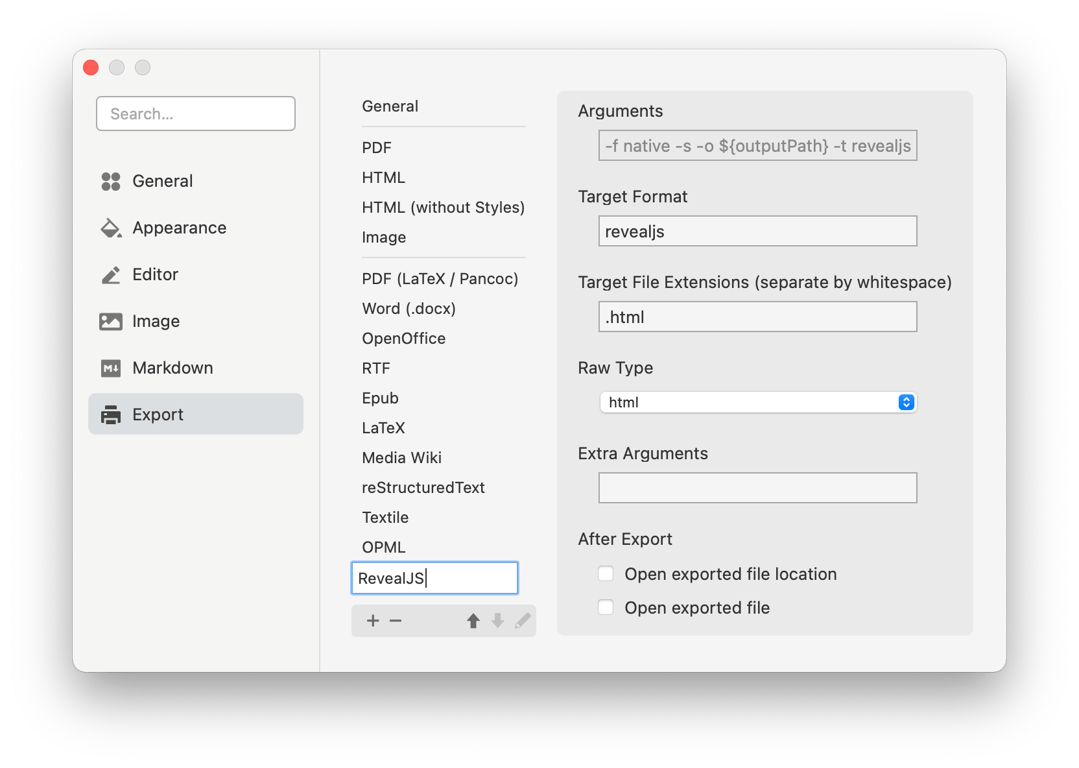Image resolution: width=1079 pixels, height=768 pixels.
Task: Toggle Open exported file checkbox
Action: 606,608
